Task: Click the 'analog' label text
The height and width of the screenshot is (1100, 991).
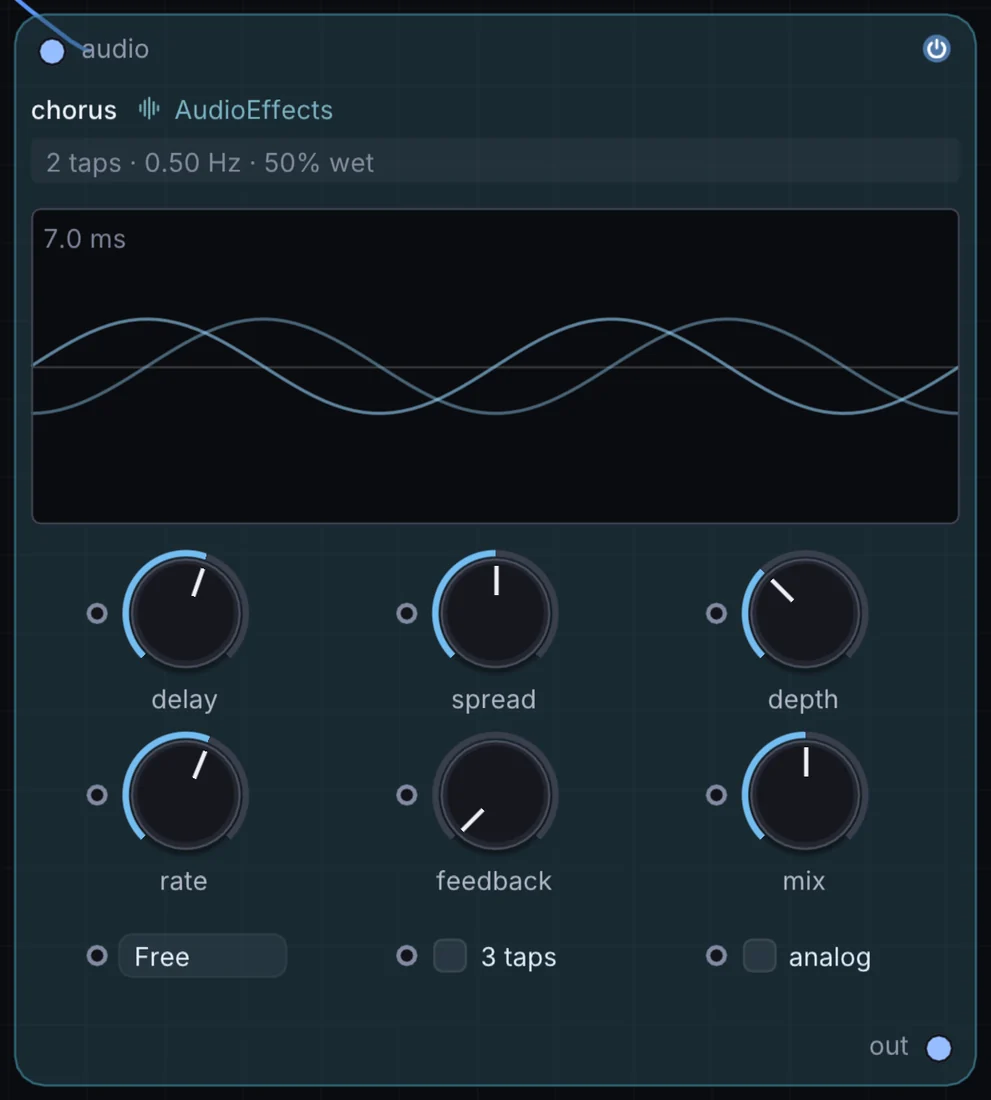Action: (x=830, y=958)
